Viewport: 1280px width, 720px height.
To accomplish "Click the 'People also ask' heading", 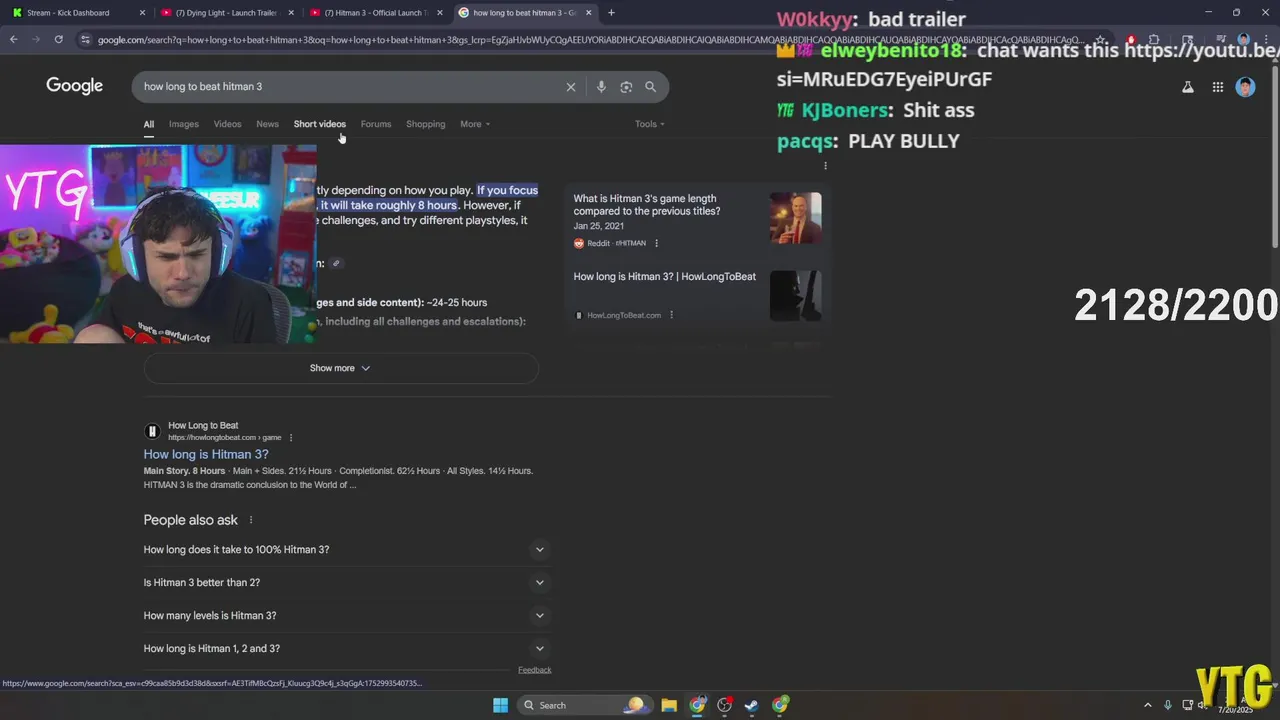I will click(191, 520).
